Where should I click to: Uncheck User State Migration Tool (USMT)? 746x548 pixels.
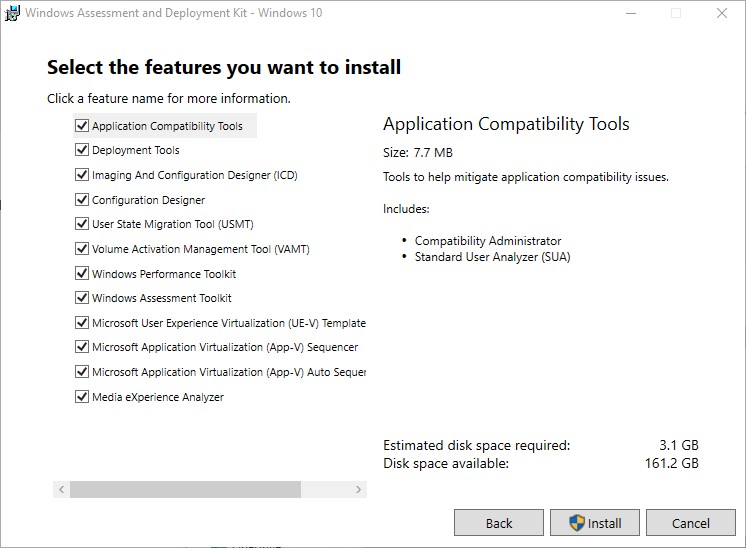click(x=82, y=224)
